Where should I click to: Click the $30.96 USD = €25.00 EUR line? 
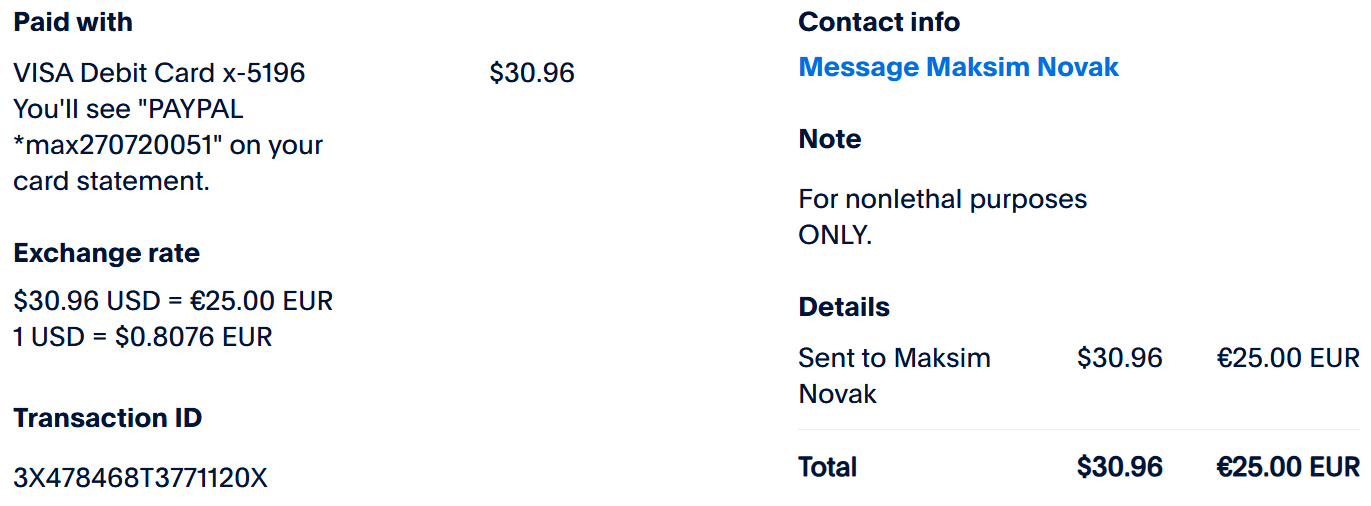pos(173,300)
